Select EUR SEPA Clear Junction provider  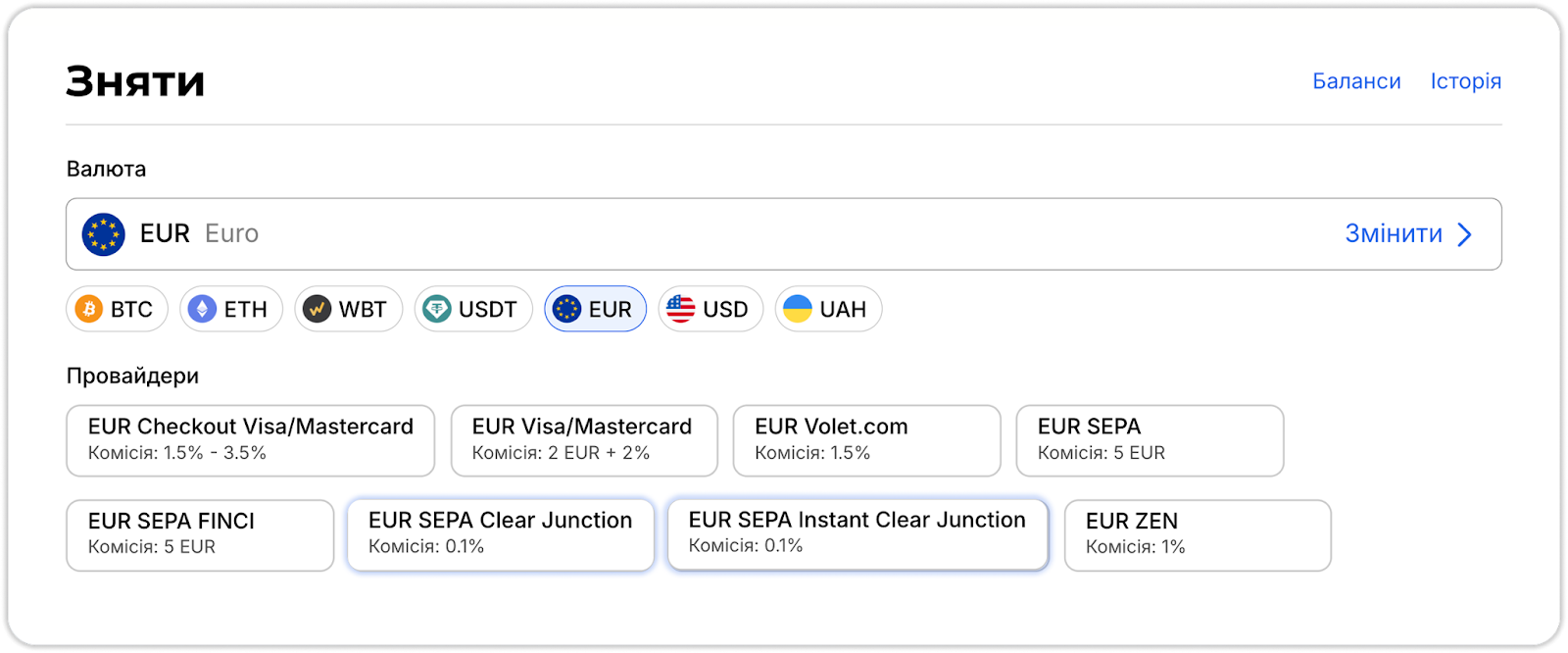pyautogui.click(x=500, y=534)
